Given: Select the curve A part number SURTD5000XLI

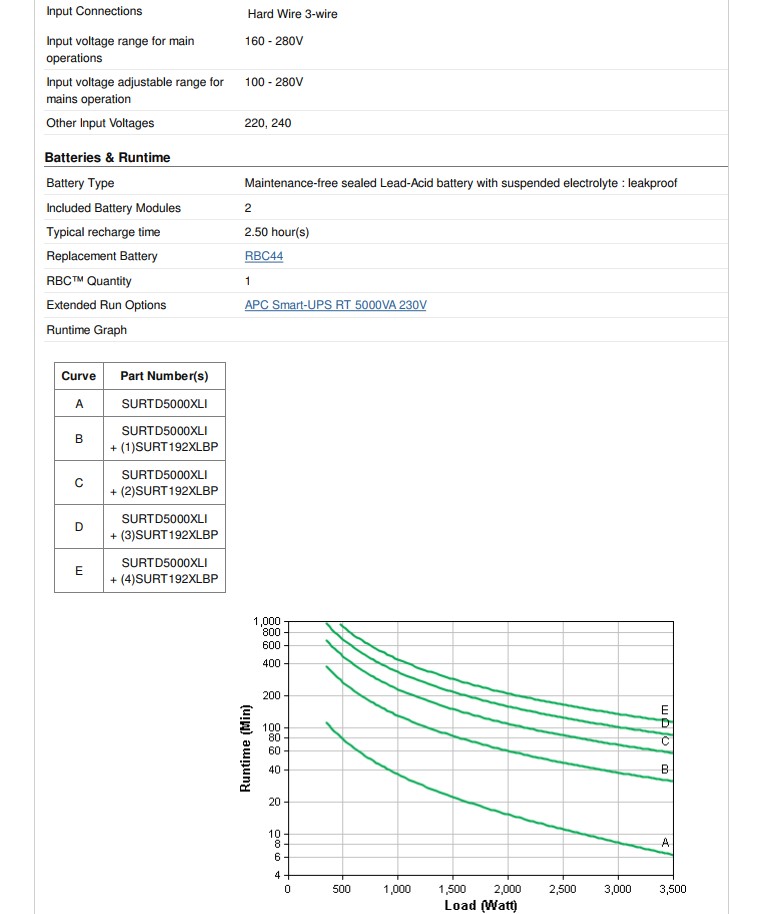Looking at the screenshot, I should point(164,404).
